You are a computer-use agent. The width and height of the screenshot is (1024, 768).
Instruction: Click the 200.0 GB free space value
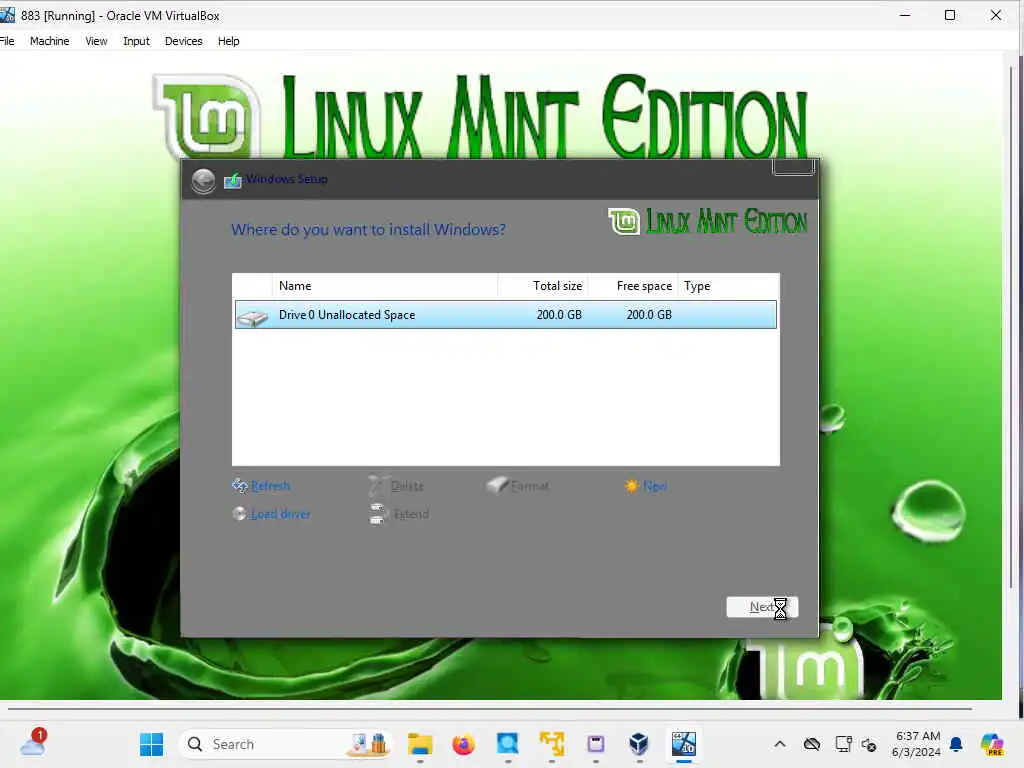[649, 315]
